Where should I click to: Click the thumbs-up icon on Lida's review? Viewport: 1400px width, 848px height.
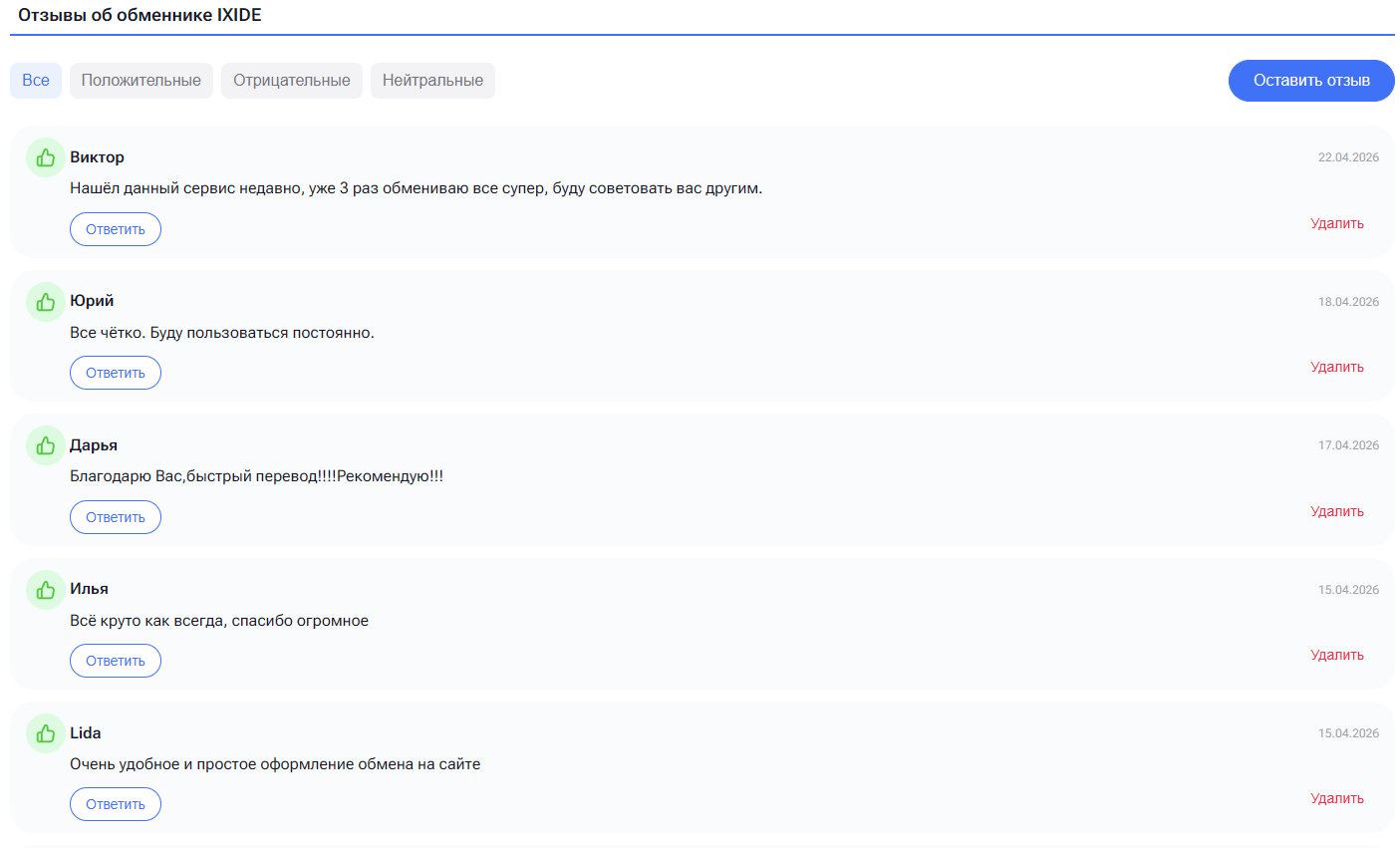coord(45,732)
